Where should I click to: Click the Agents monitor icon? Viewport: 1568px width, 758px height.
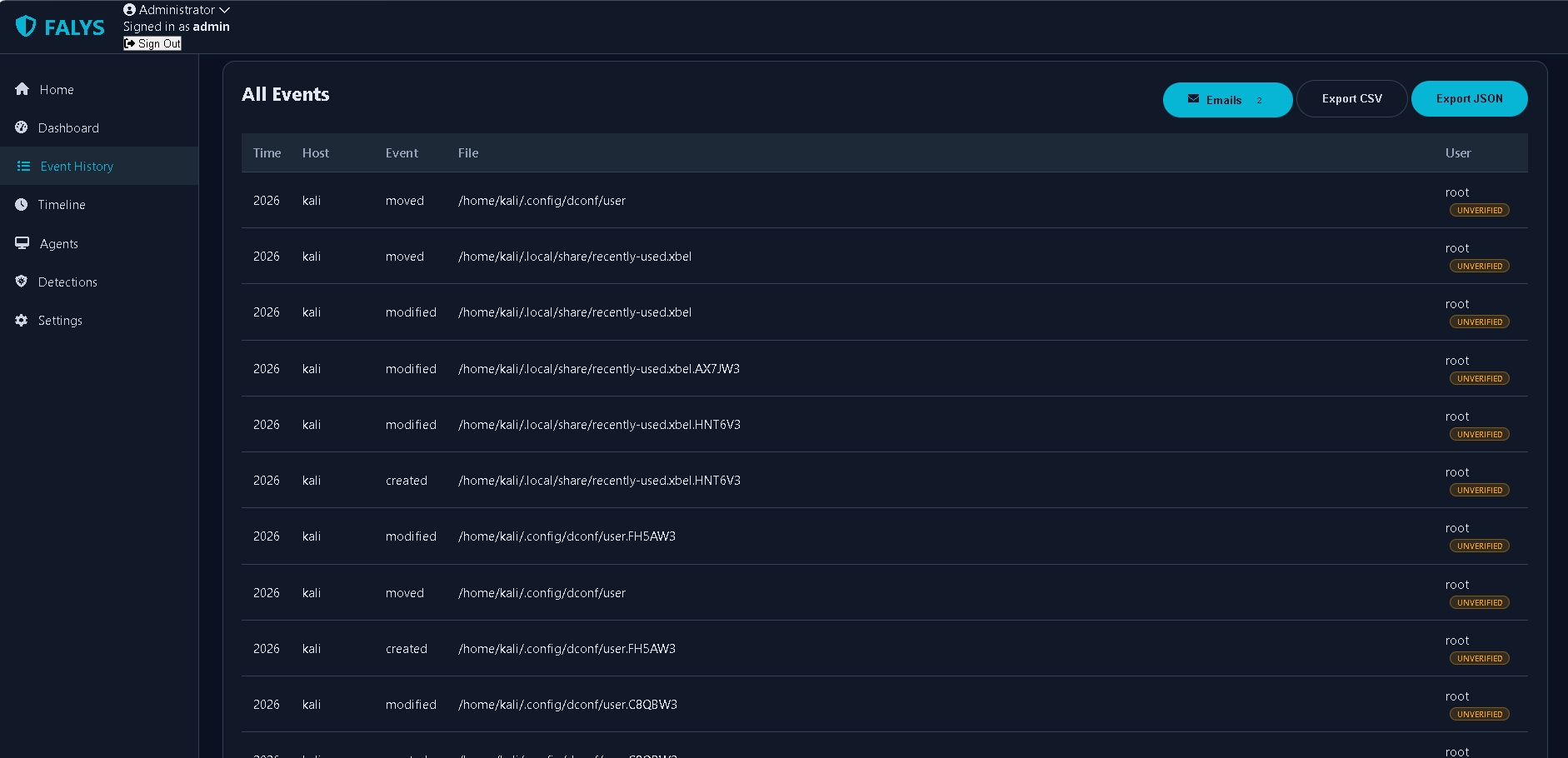pos(22,243)
